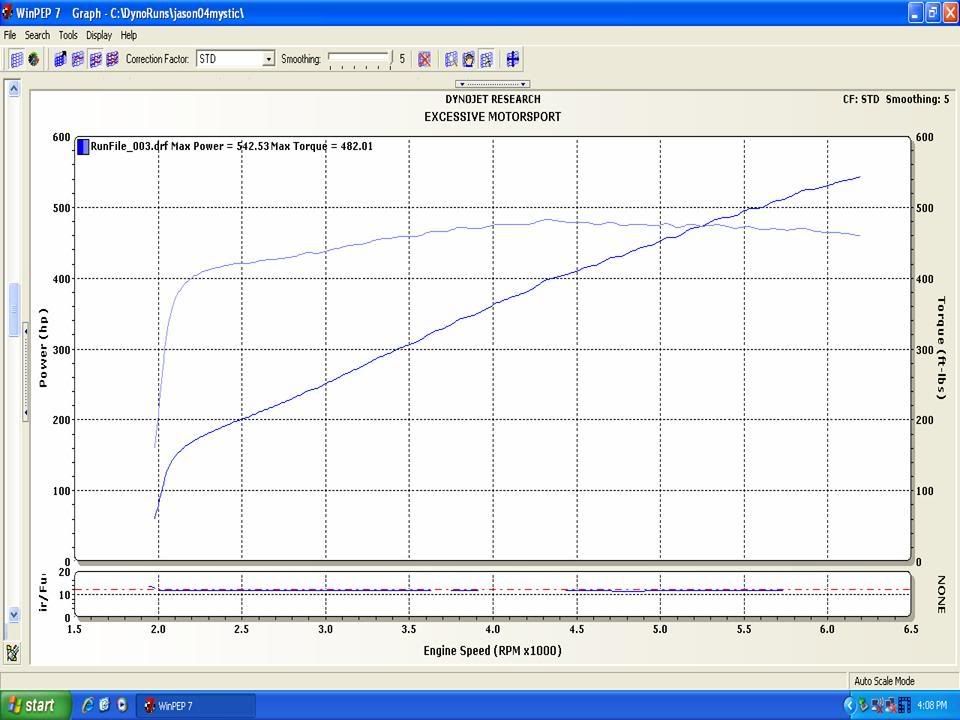This screenshot has width=960, height=720.
Task: Click the Smoothing value 5
Action: (402, 59)
